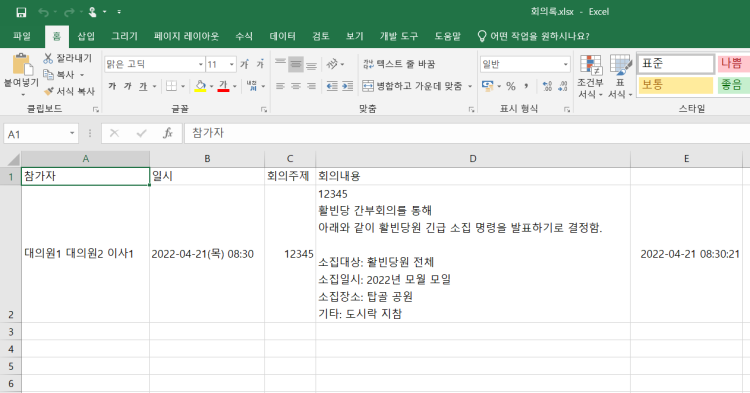Image resolution: width=750 pixels, height=393 pixels.
Task: Apply the 좋음 cell style
Action: tap(734, 85)
